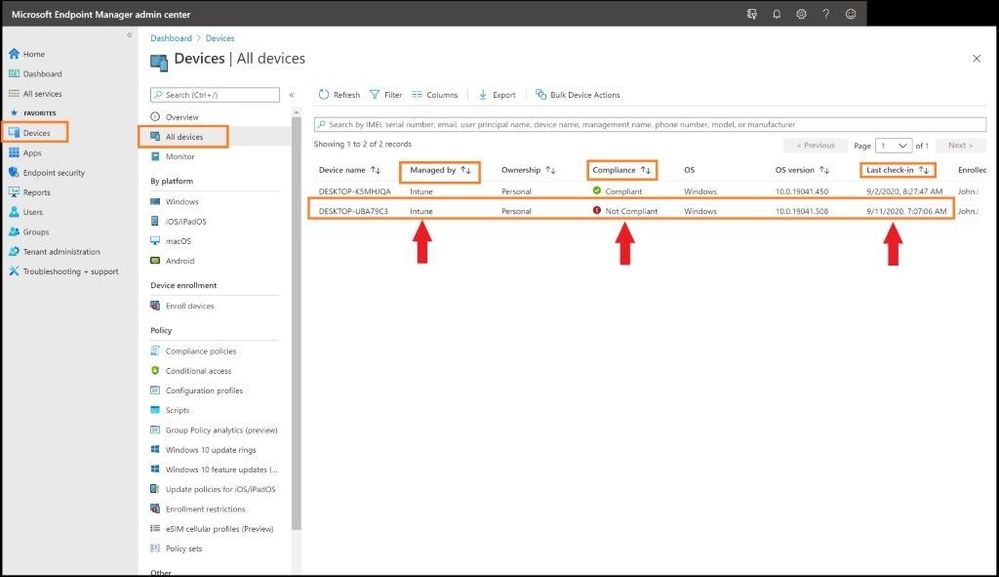Click the Dashboard breadcrumb link
The image size is (999, 577).
click(171, 38)
